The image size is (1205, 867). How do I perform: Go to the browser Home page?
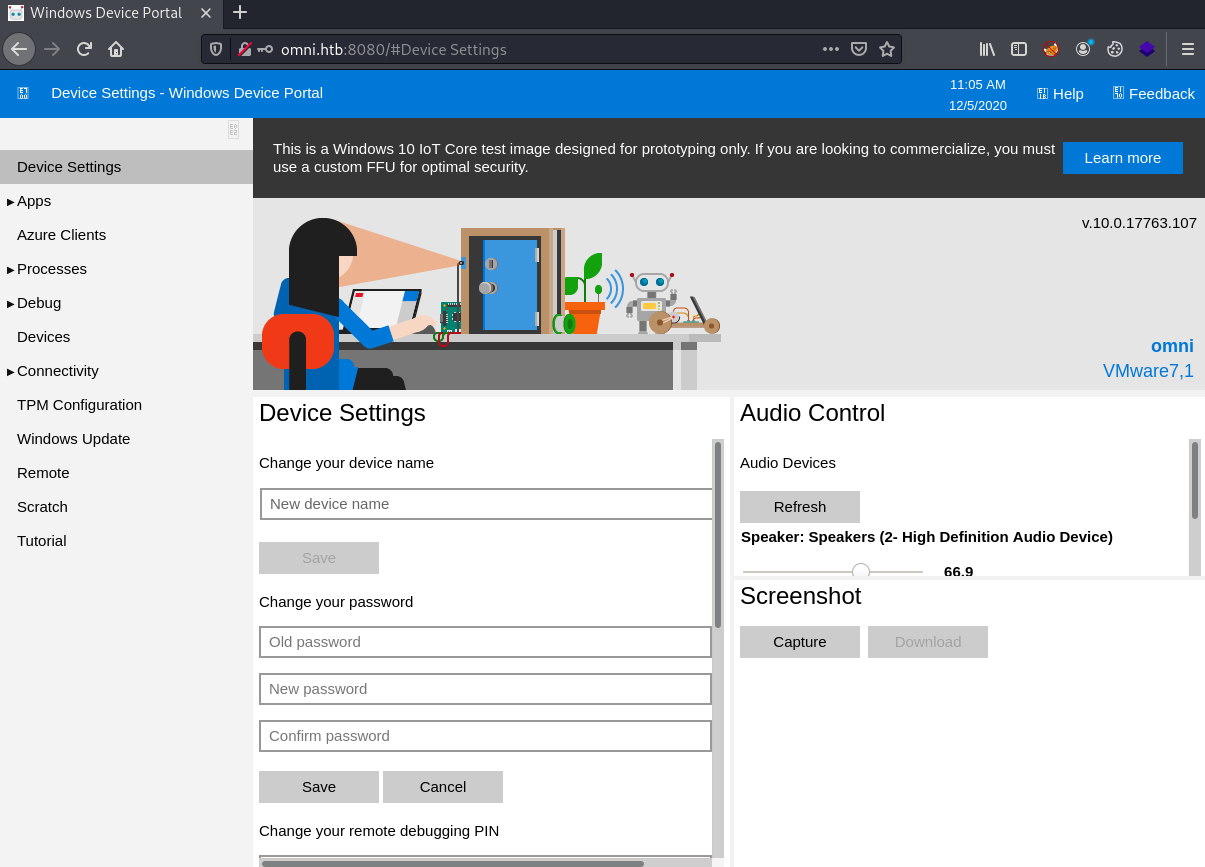click(116, 49)
